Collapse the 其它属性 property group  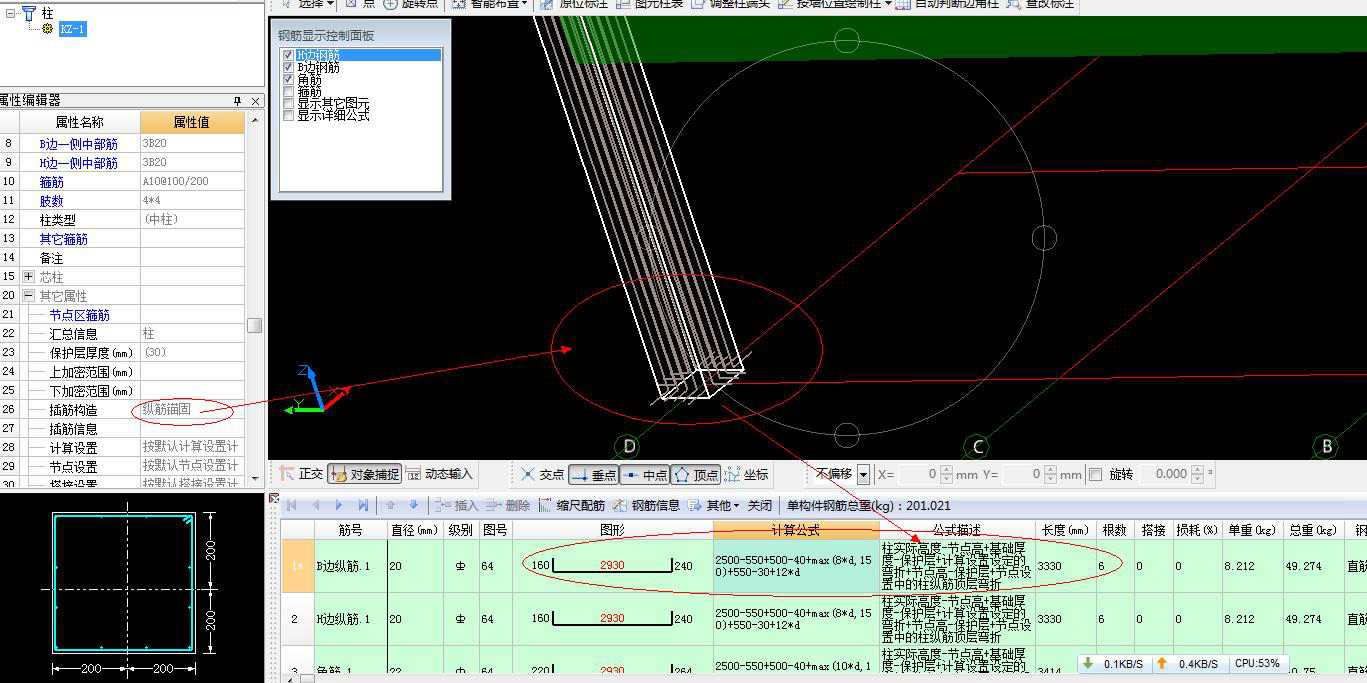(x=28, y=296)
